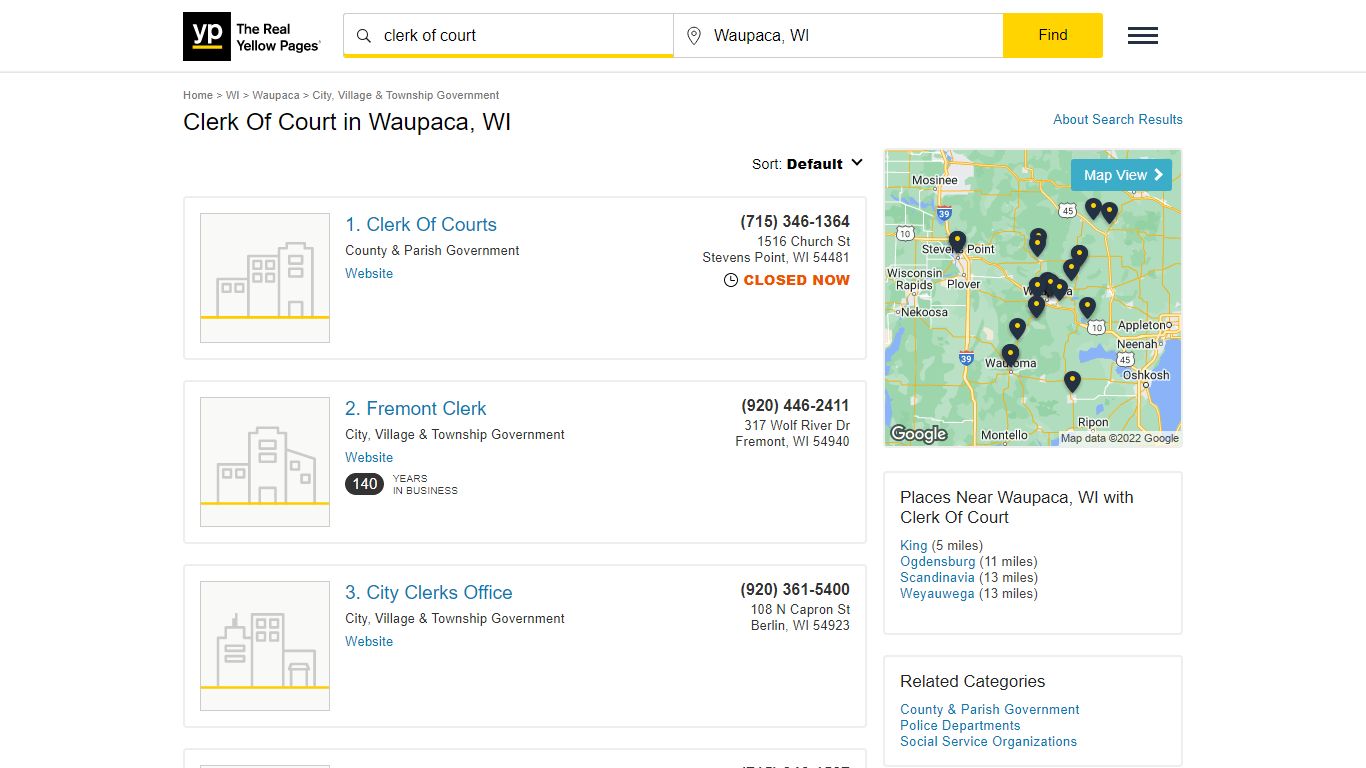This screenshot has height=768, width=1366.
Task: Open nearby place King
Action: coord(914,545)
